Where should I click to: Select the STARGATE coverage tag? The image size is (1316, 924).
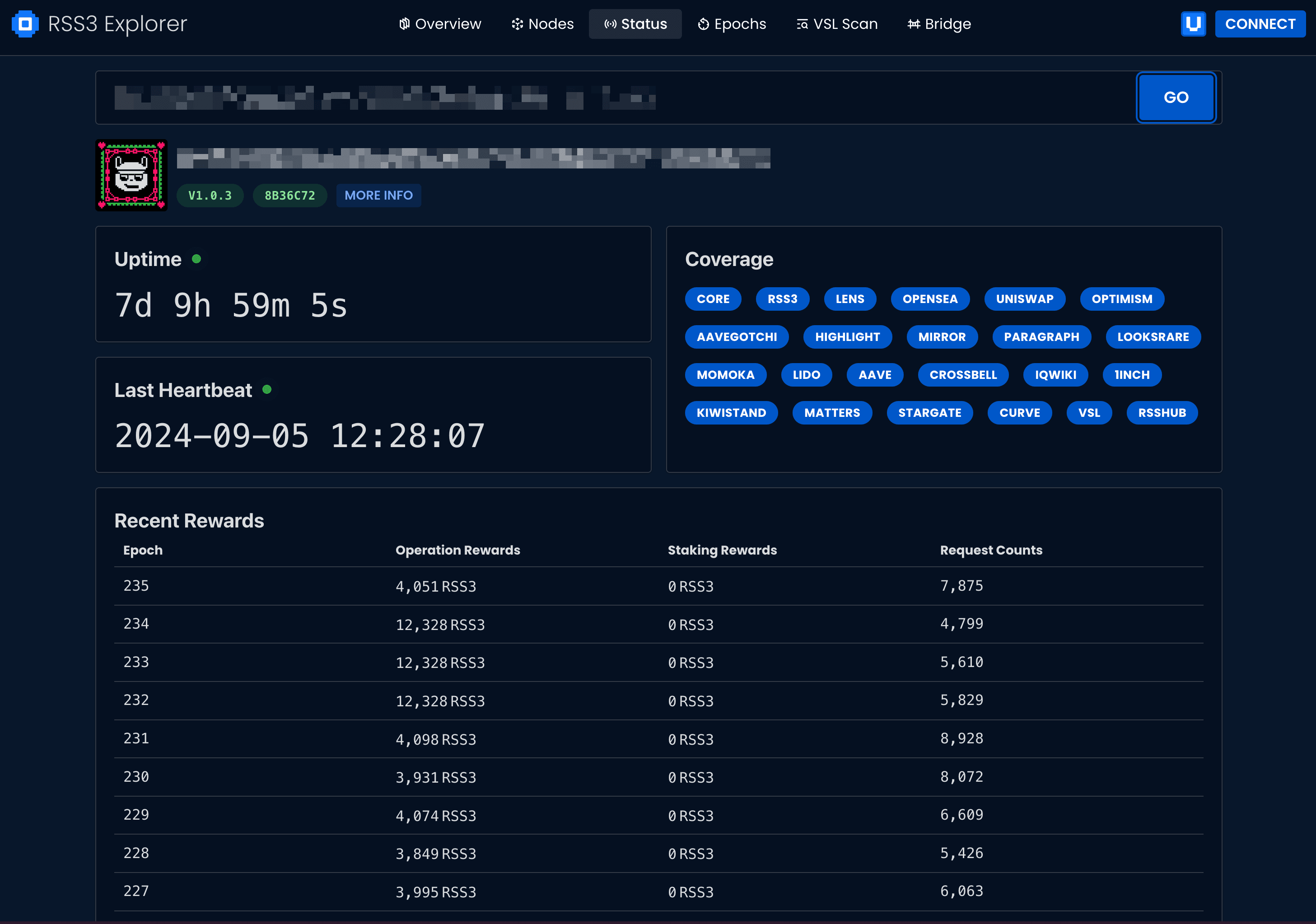tap(929, 413)
